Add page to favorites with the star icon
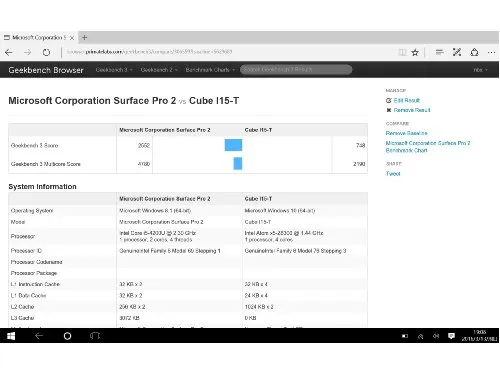This screenshot has width=500, height=375. [415, 52]
